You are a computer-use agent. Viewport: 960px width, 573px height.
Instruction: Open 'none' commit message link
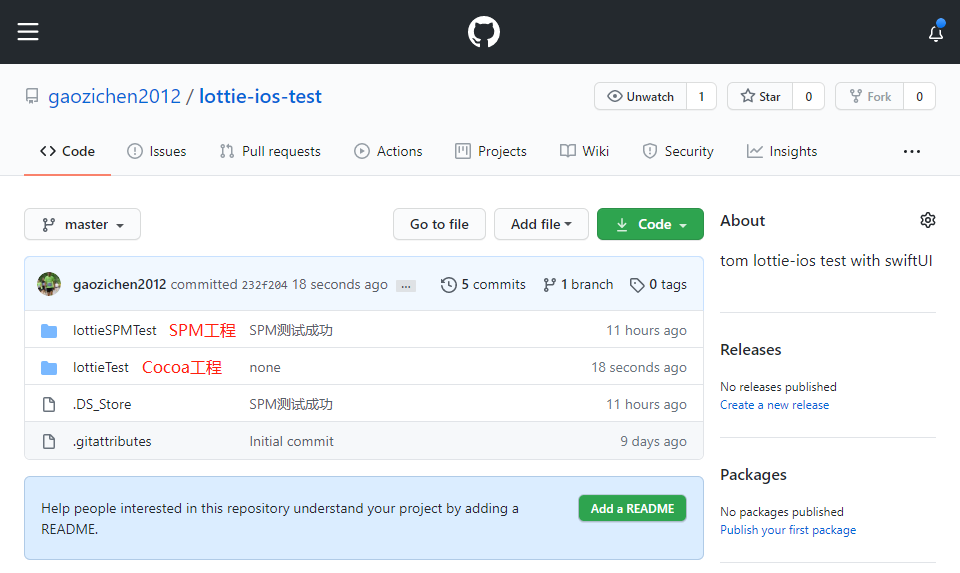265,367
